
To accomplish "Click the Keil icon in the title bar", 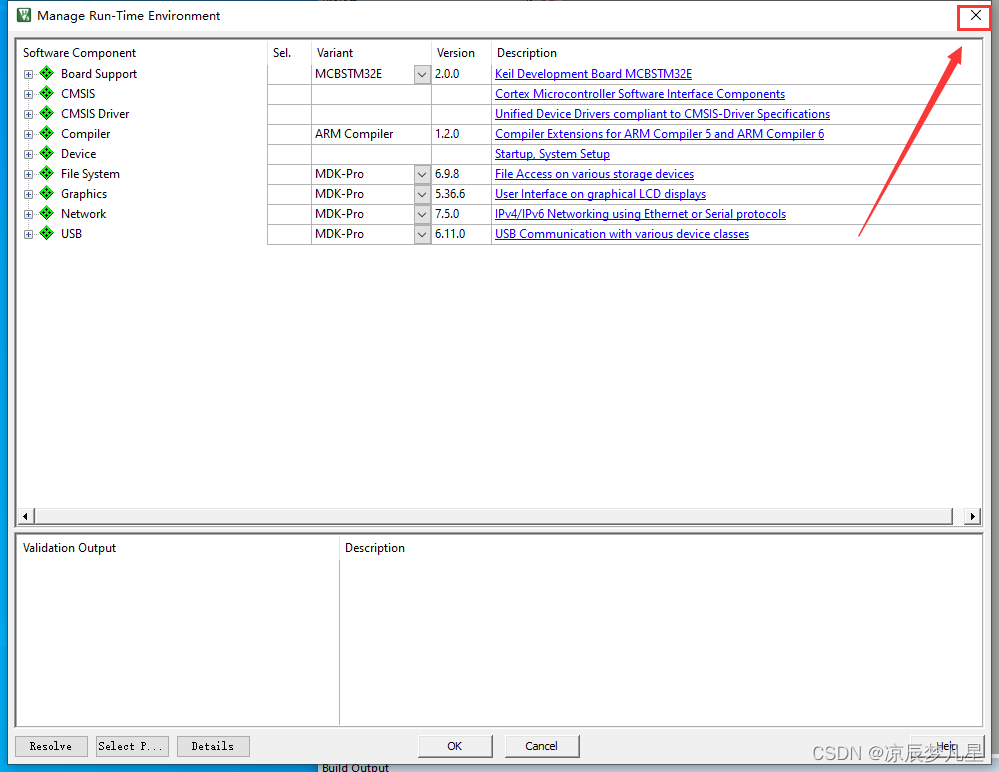I will click(24, 15).
